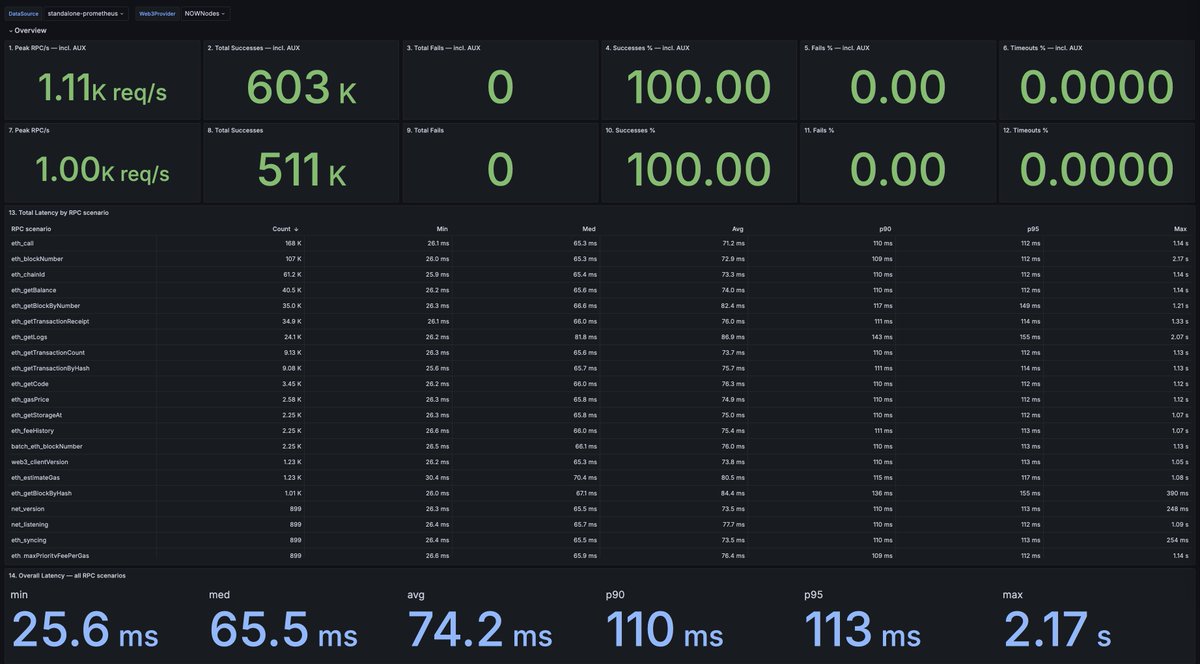The width and height of the screenshot is (1200, 664).
Task: Click the overall p90 110 ms value
Action: pos(664,631)
